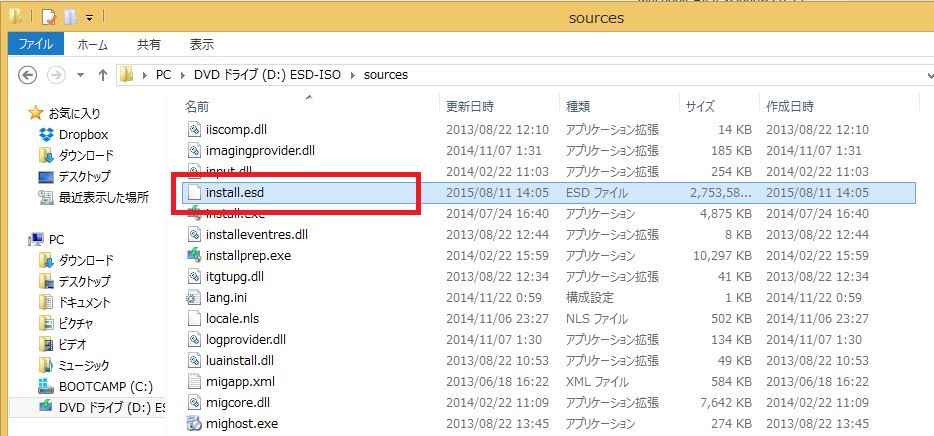
Task: Click migapp.xml file icon
Action: (x=194, y=381)
